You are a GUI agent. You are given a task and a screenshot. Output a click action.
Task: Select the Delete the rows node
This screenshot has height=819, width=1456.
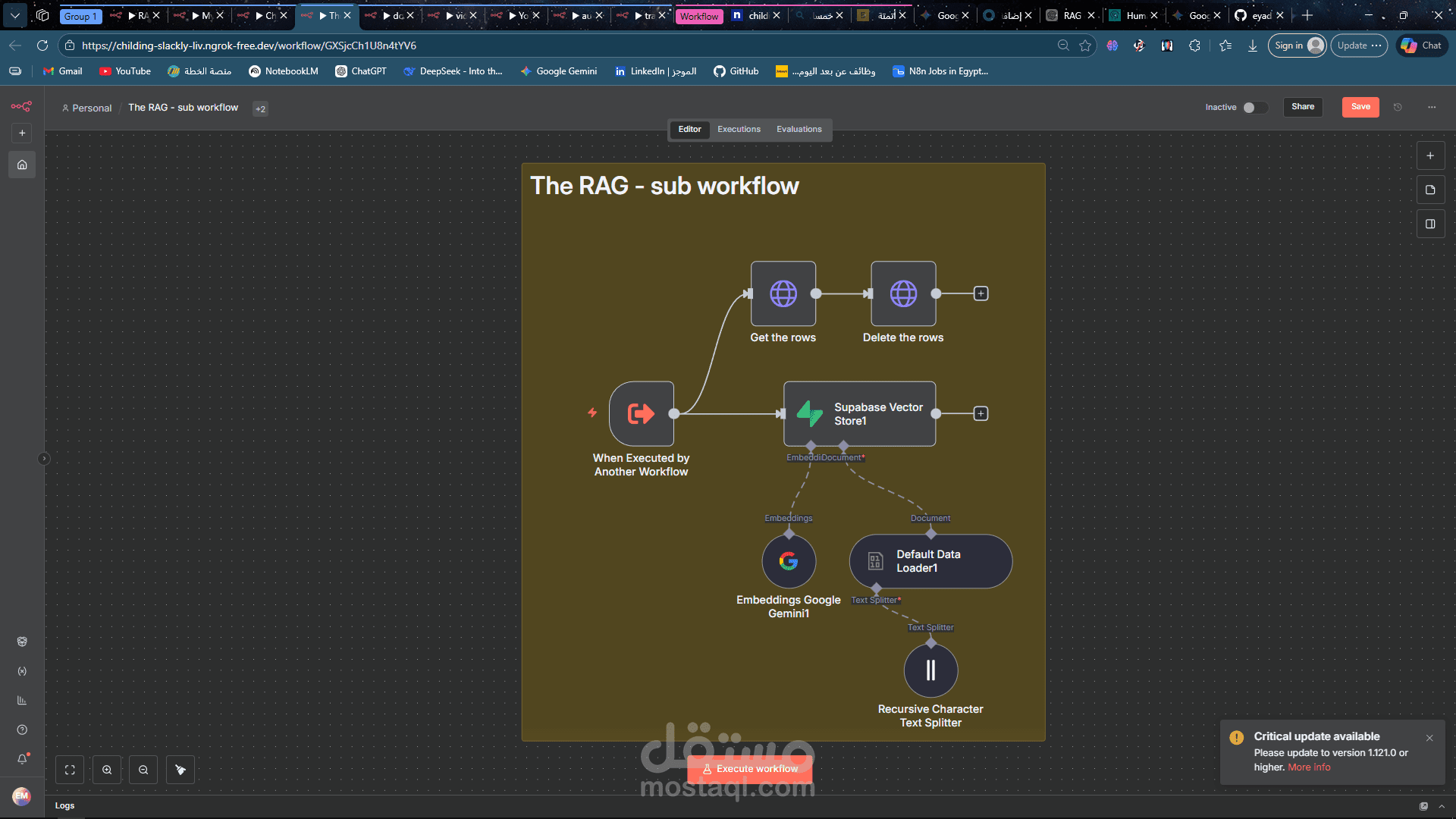(x=903, y=293)
